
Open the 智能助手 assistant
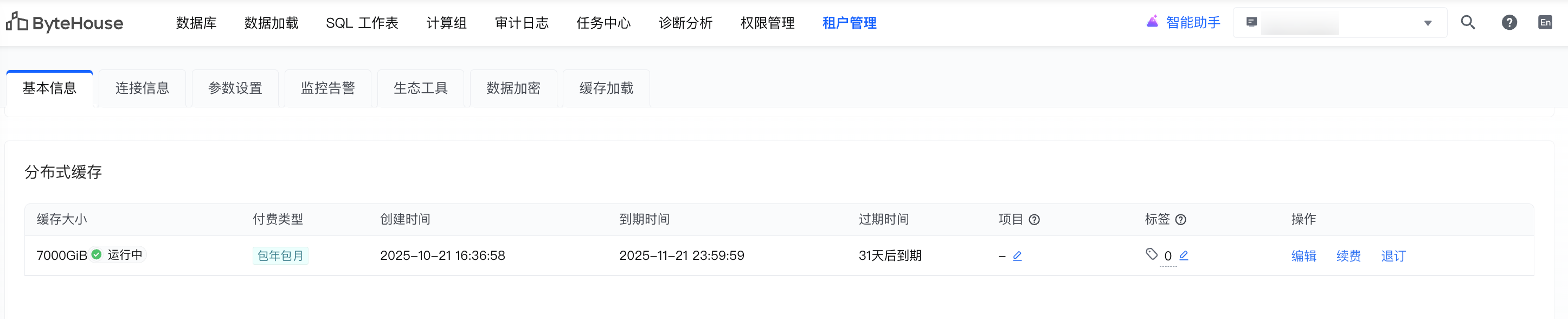click(x=1183, y=23)
